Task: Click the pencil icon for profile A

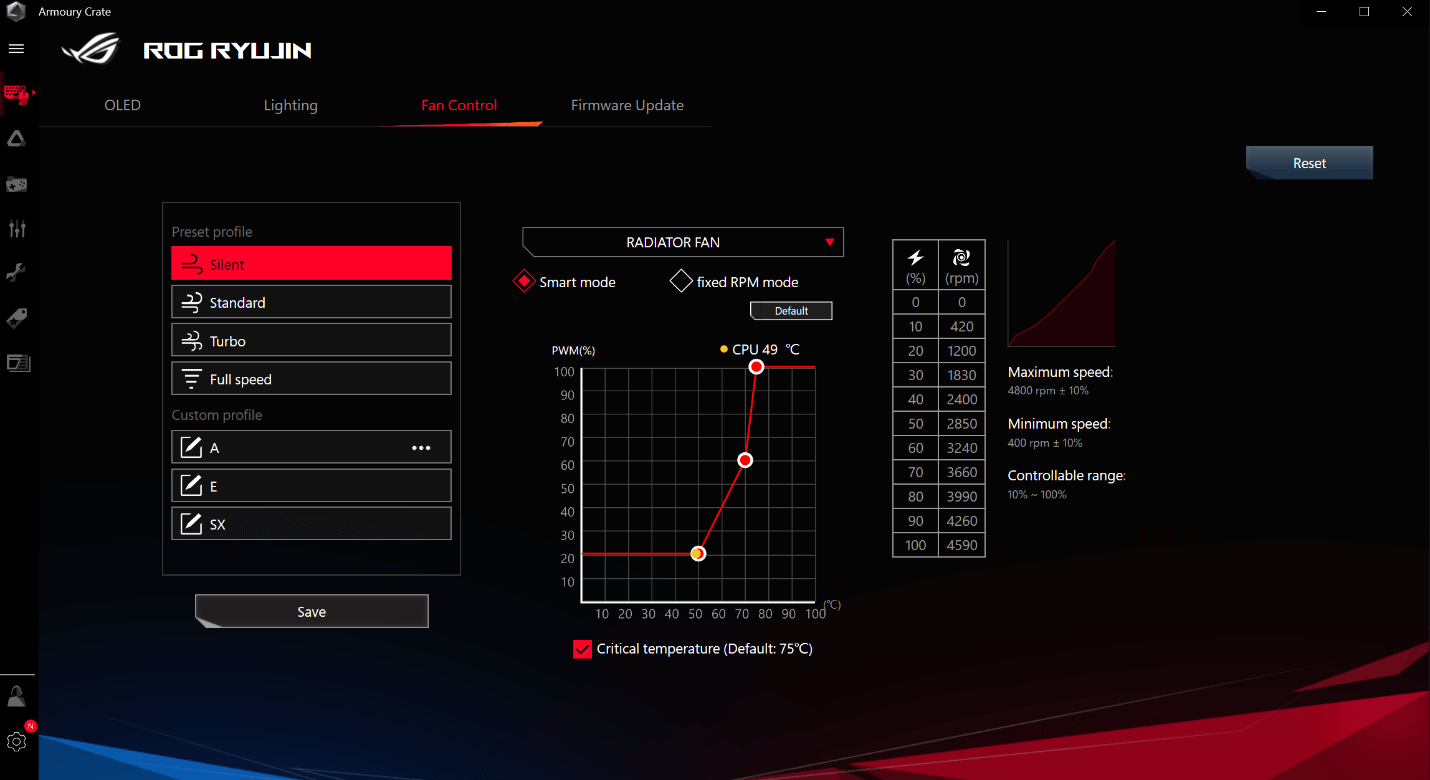Action: (x=191, y=448)
